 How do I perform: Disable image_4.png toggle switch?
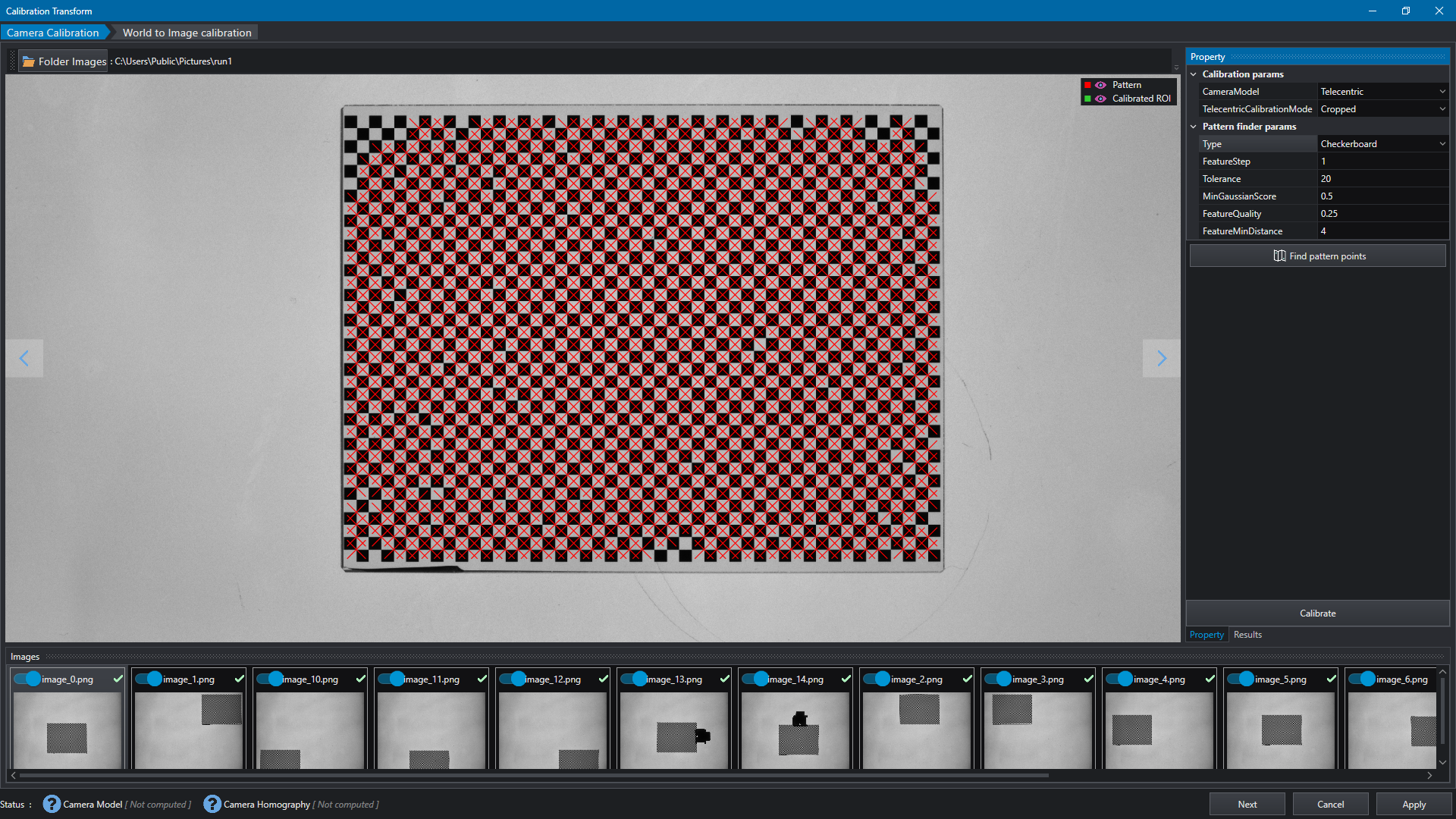1119,679
